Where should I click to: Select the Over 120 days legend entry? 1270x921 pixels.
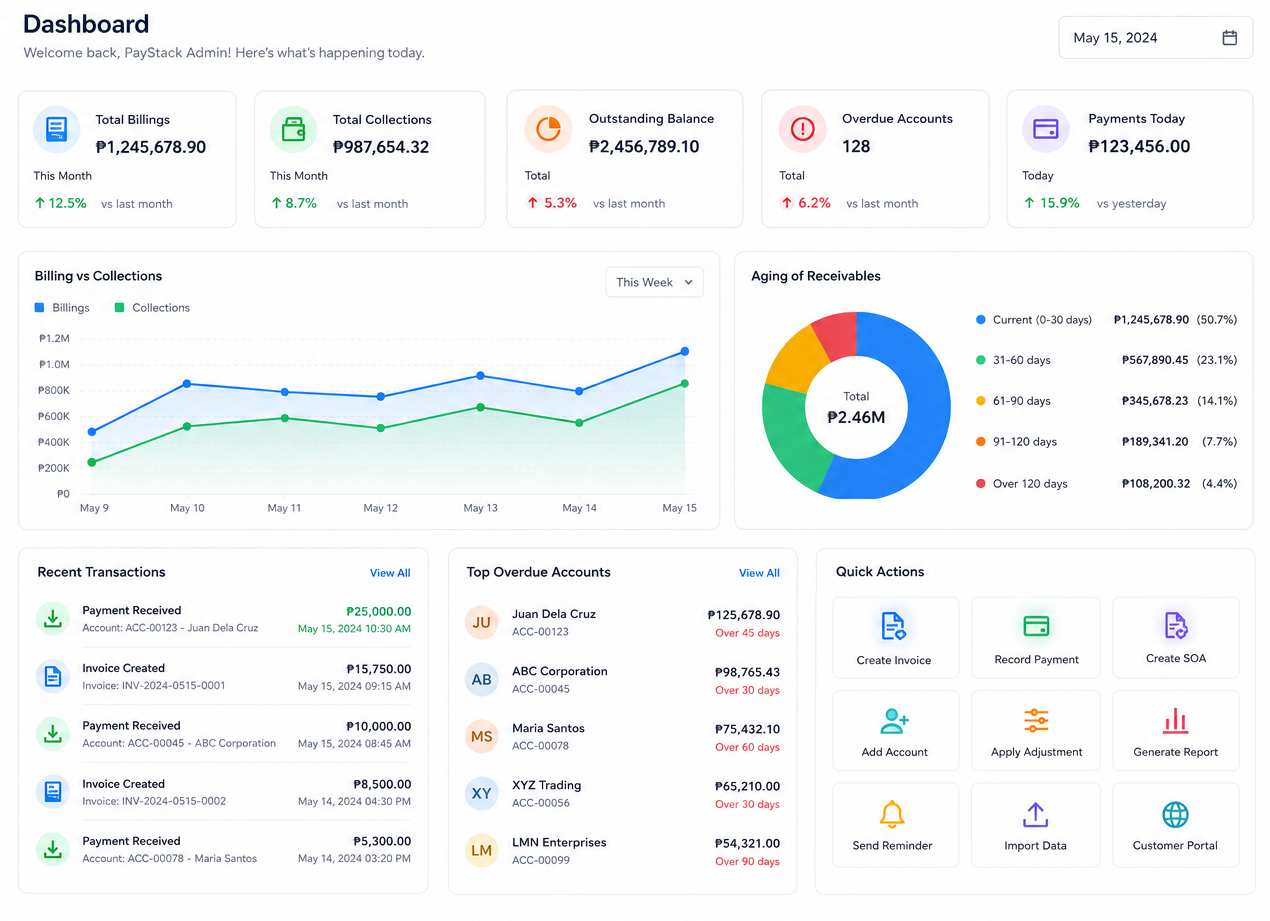(x=1106, y=484)
